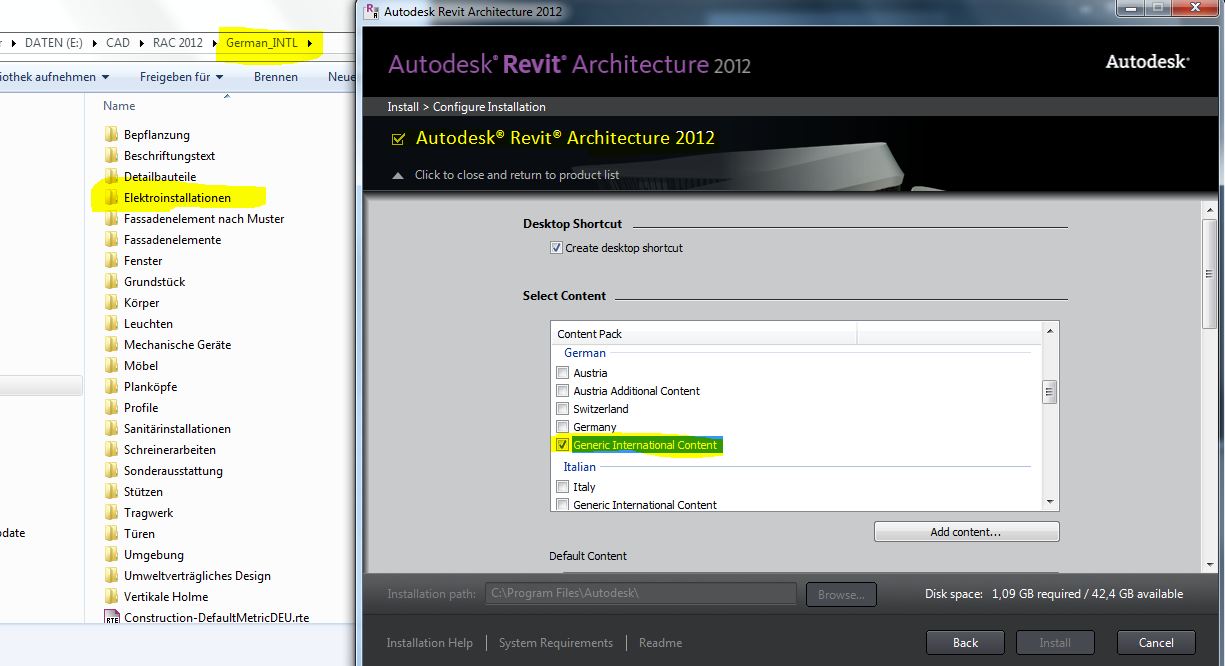Viewport: 1225px width, 666px height.
Task: Select the Vertikale Holme folder icon
Action: coord(111,597)
